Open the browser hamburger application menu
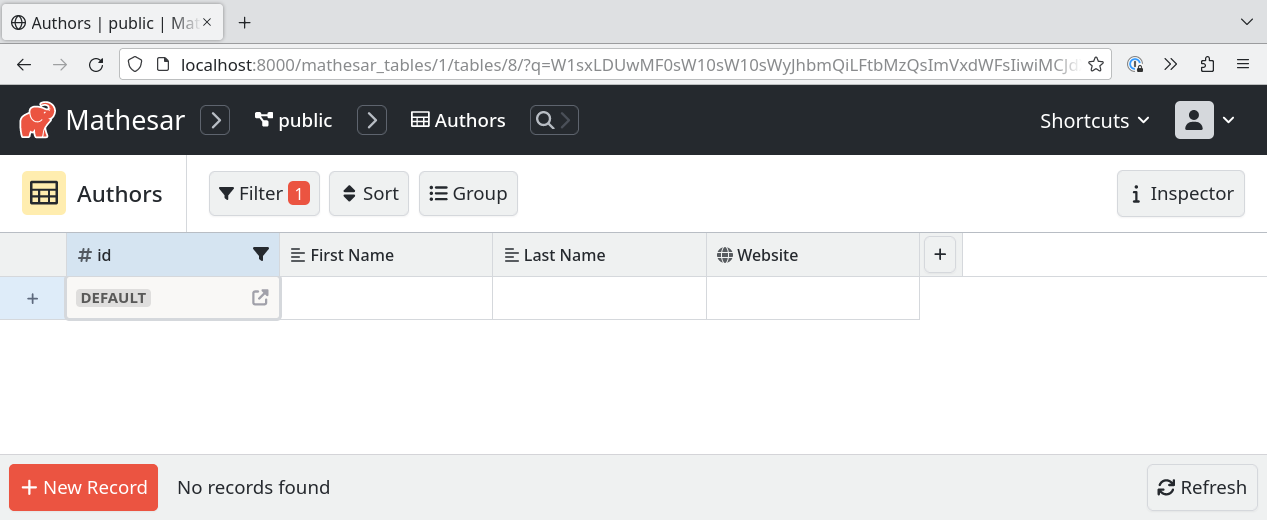 pos(1243,65)
